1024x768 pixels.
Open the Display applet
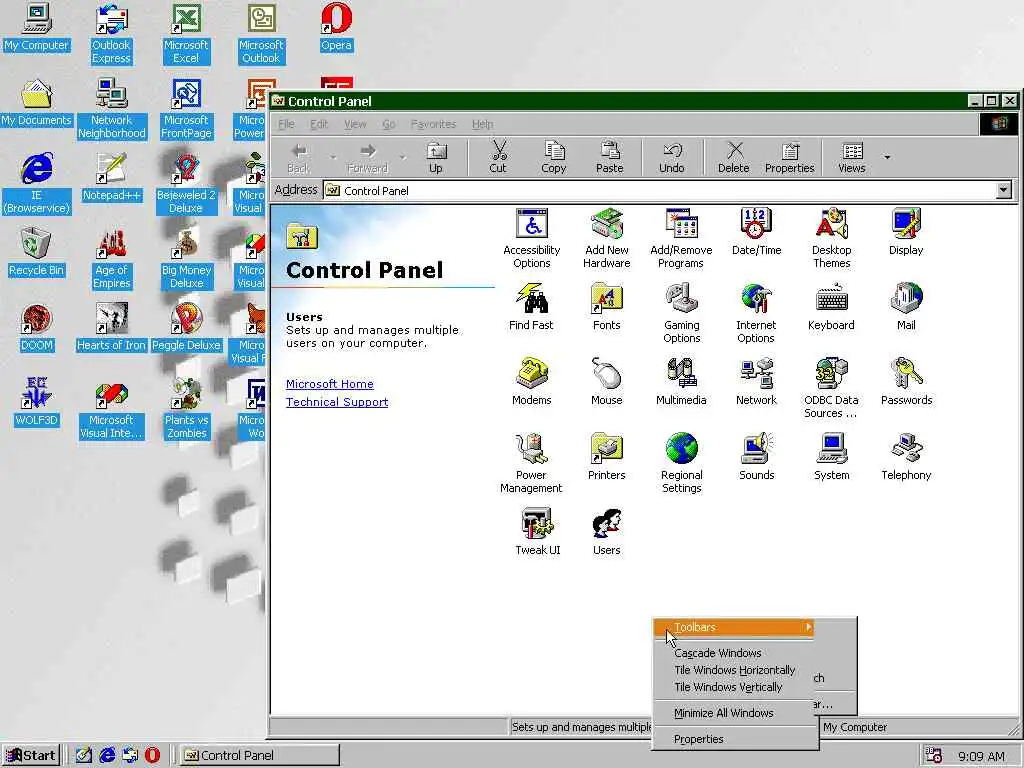906,231
